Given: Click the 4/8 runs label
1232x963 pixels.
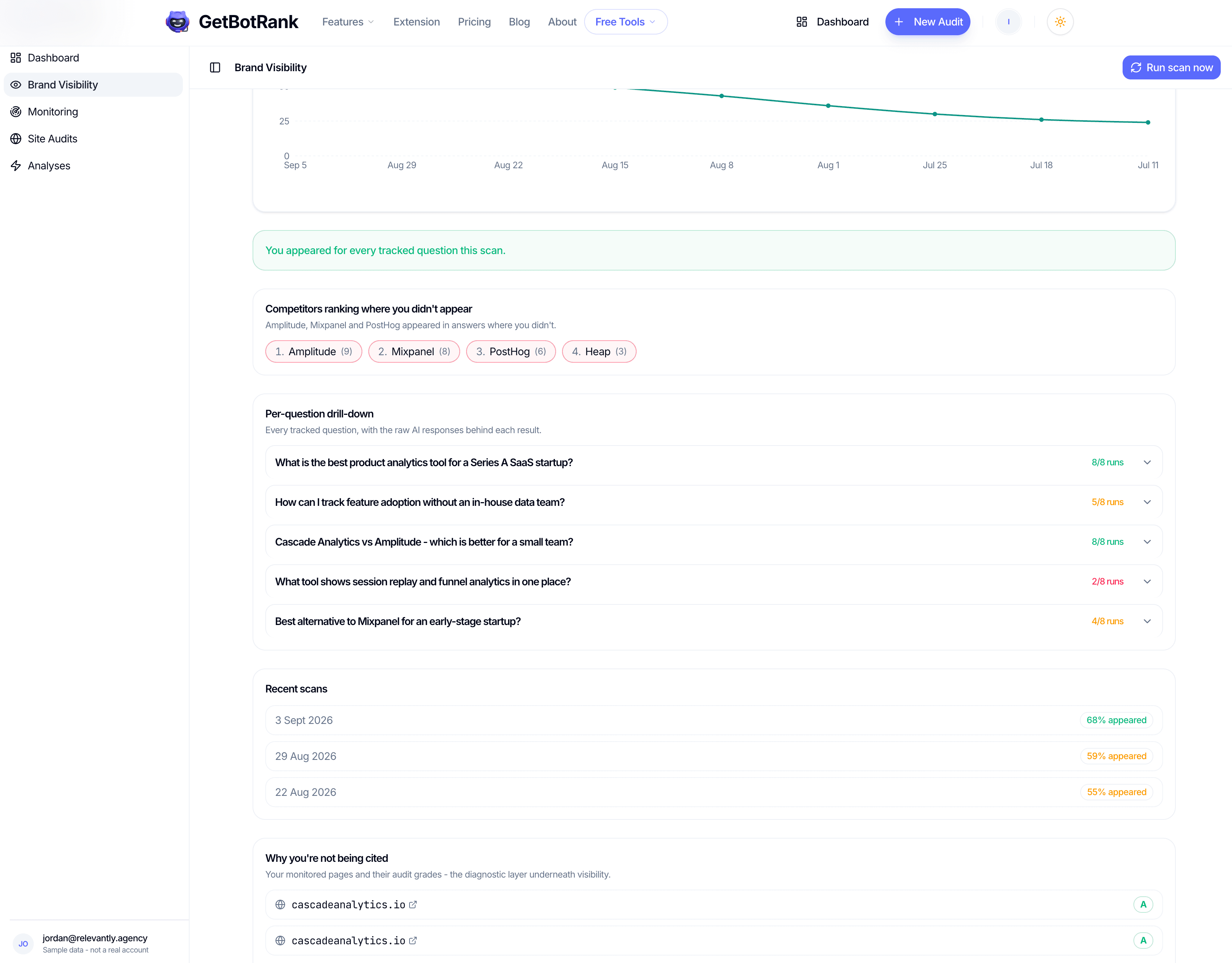Looking at the screenshot, I should tap(1107, 621).
